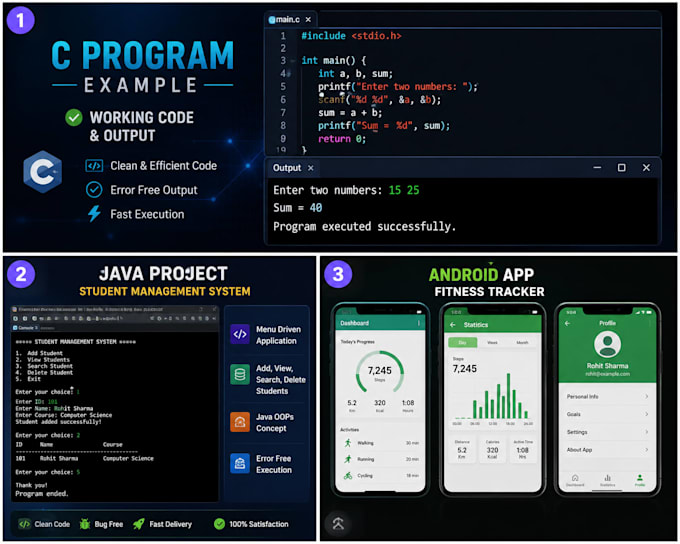Click 'Enter two numbers: 15 25' output line
Image resolution: width=680 pixels, height=544 pixels.
[x=346, y=190]
